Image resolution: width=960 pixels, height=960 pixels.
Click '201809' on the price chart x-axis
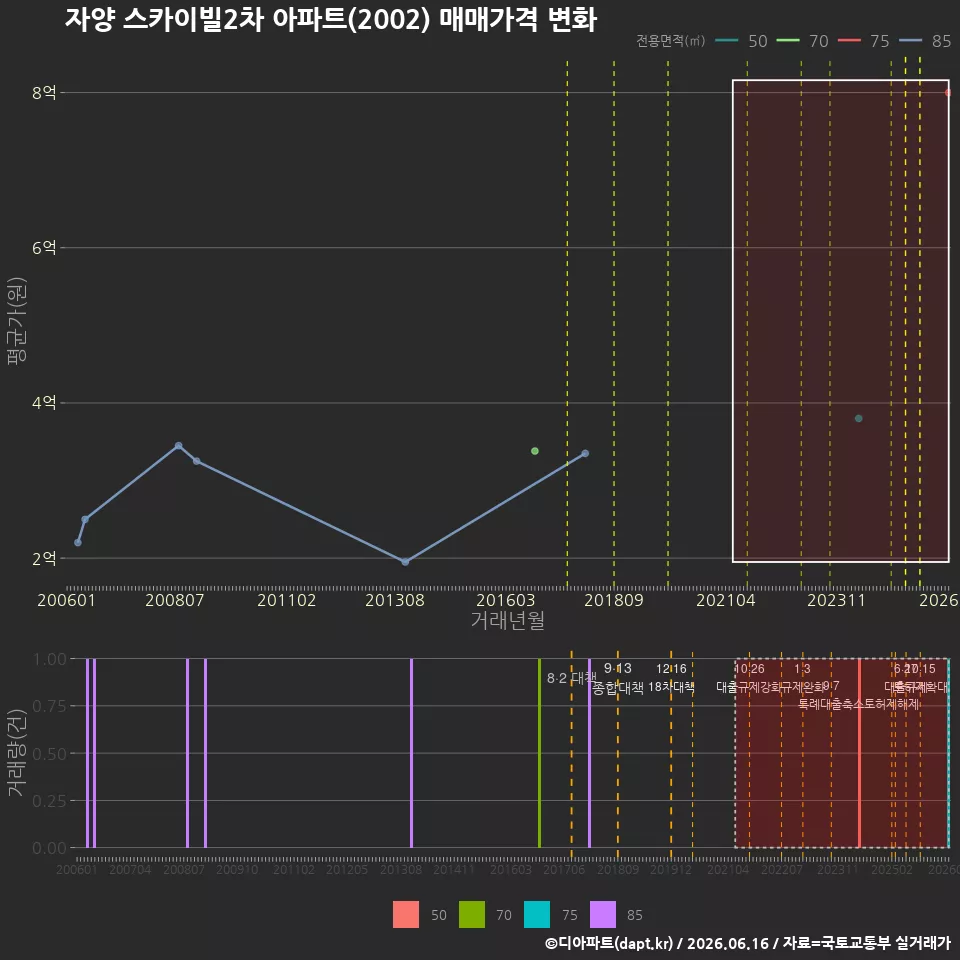pyautogui.click(x=614, y=600)
